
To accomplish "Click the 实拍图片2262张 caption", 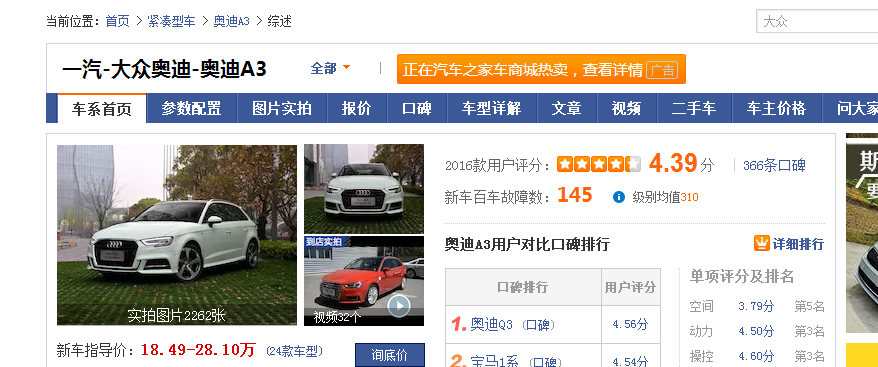I will (x=176, y=315).
